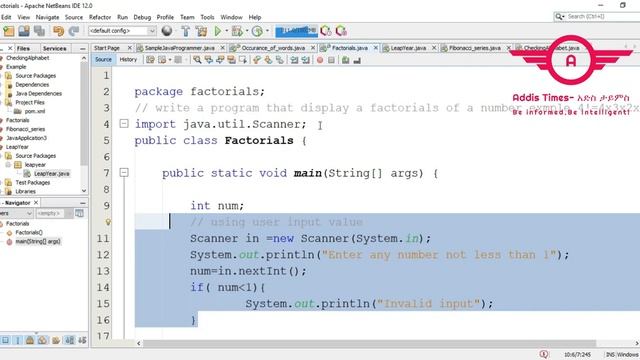
Task: Click the Comment editor toolbar icon
Action: pyautogui.click(x=345, y=60)
